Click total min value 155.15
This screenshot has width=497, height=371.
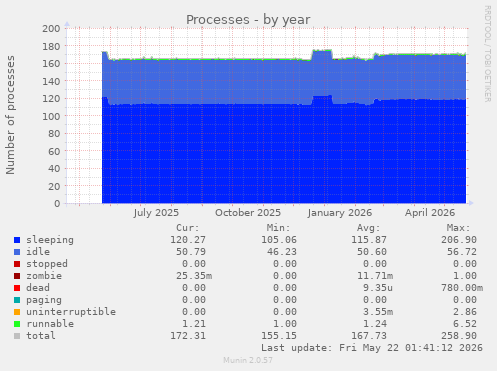[x=279, y=336]
